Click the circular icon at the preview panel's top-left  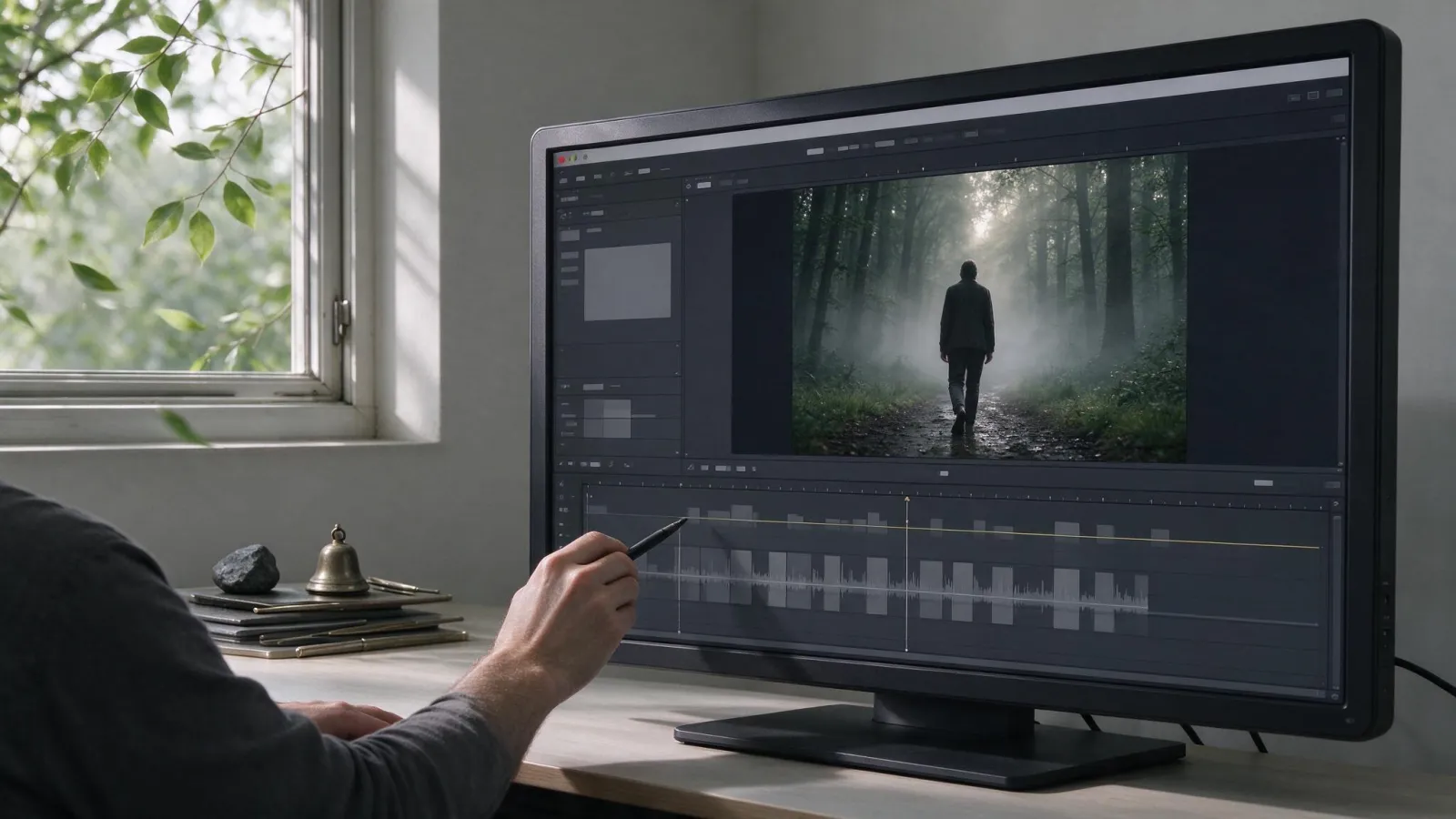coord(688,187)
